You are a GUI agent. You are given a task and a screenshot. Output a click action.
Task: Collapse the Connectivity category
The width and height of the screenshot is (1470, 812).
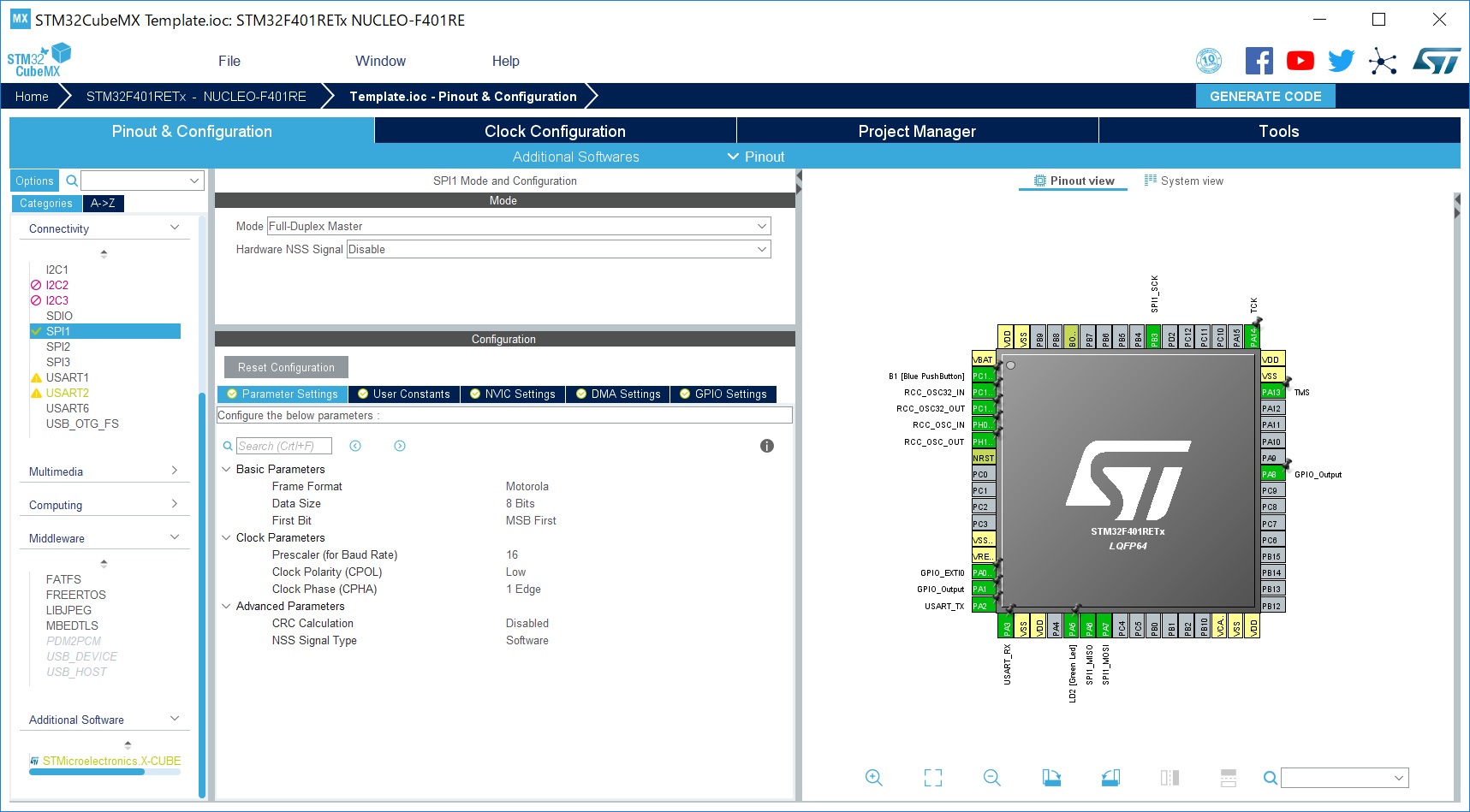click(175, 228)
